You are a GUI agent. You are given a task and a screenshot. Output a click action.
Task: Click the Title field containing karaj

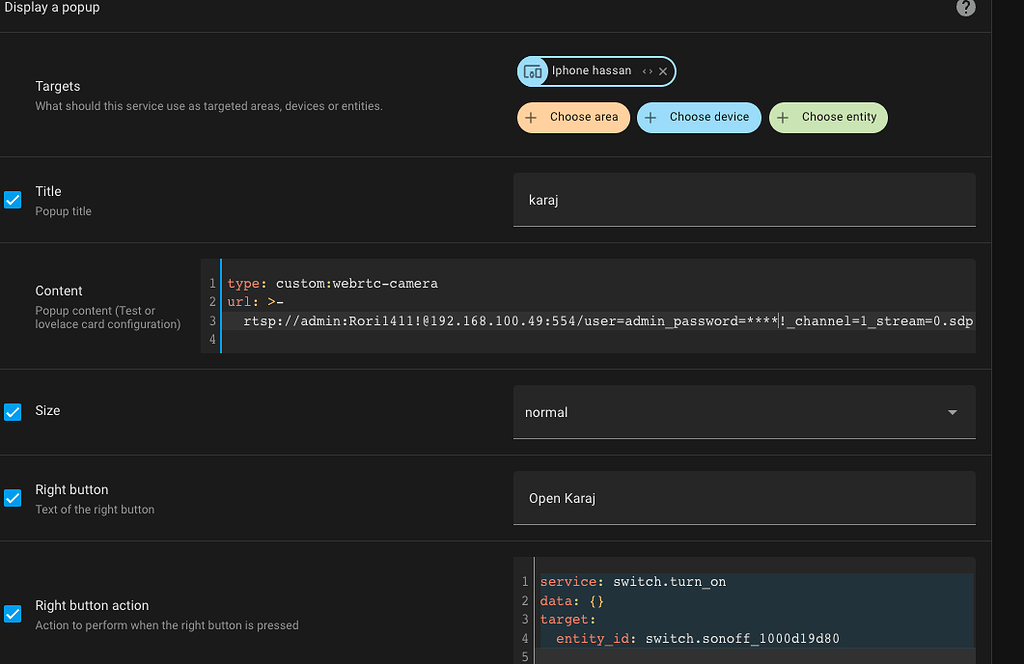pos(744,199)
